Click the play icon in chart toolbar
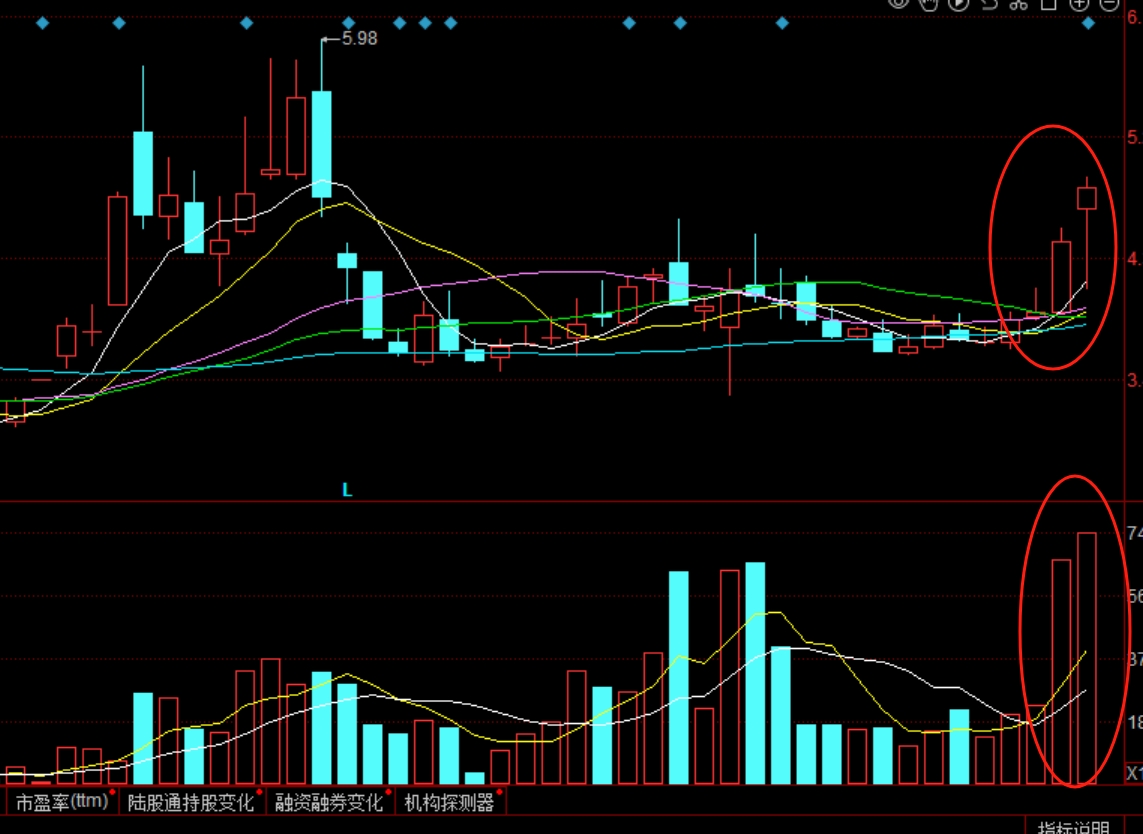Viewport: 1143px width, 834px height. click(959, 4)
